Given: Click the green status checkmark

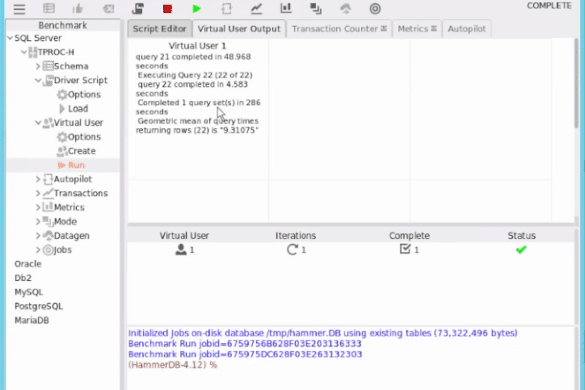Looking at the screenshot, I should [x=521, y=249].
